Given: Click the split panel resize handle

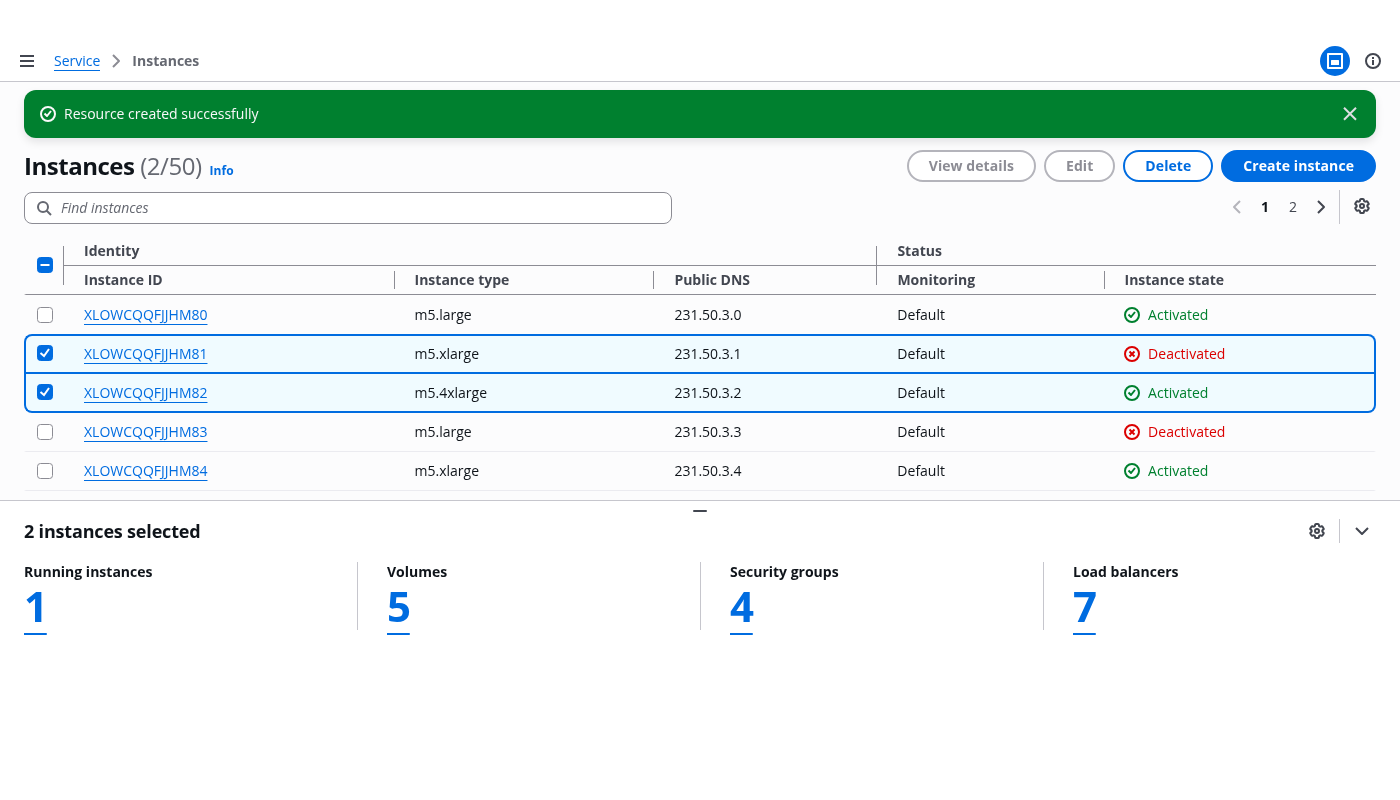Looking at the screenshot, I should tap(700, 511).
